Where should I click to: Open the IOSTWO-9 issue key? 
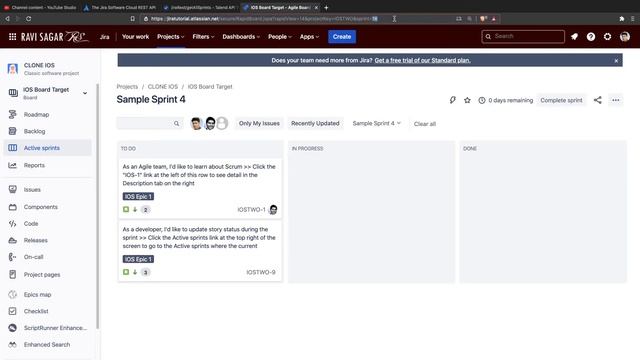tap(261, 272)
